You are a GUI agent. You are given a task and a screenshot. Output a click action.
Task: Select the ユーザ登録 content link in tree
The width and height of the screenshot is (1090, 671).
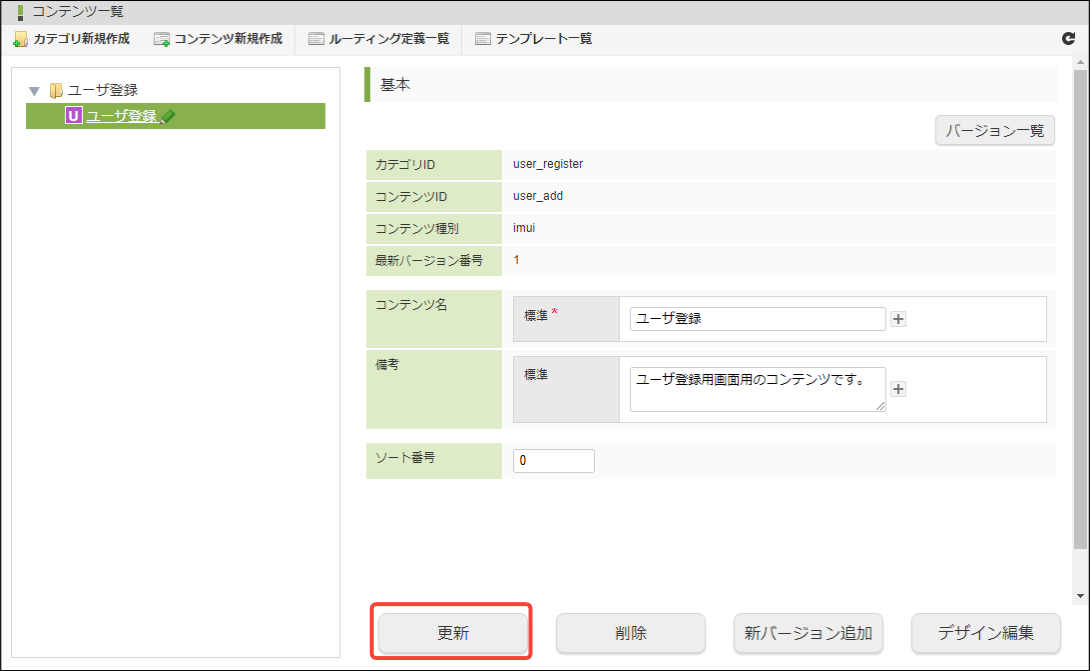pyautogui.click(x=122, y=116)
